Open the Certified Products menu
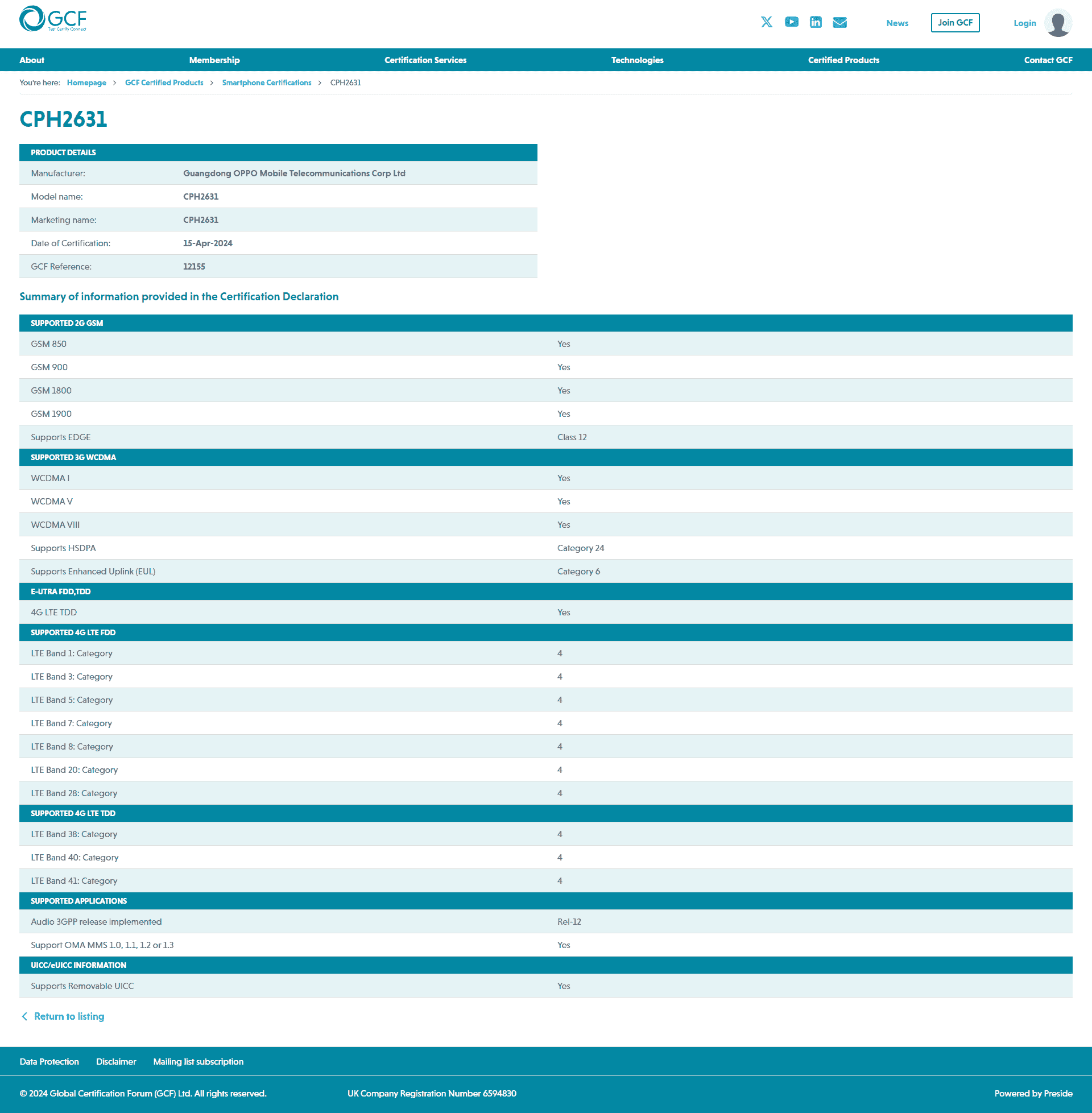 843,60
